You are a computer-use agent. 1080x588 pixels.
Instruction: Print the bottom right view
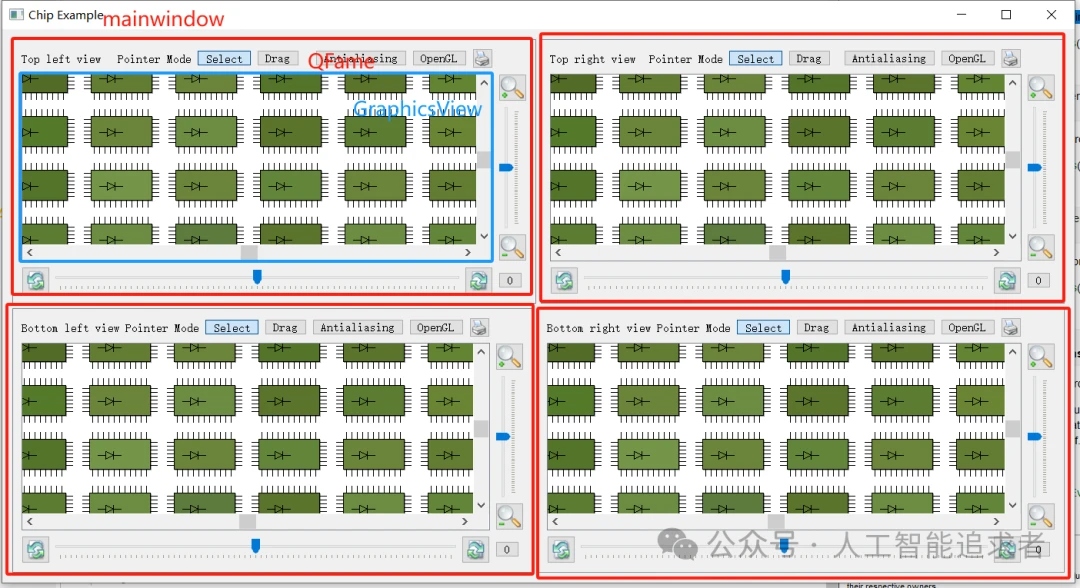tap(1010, 327)
